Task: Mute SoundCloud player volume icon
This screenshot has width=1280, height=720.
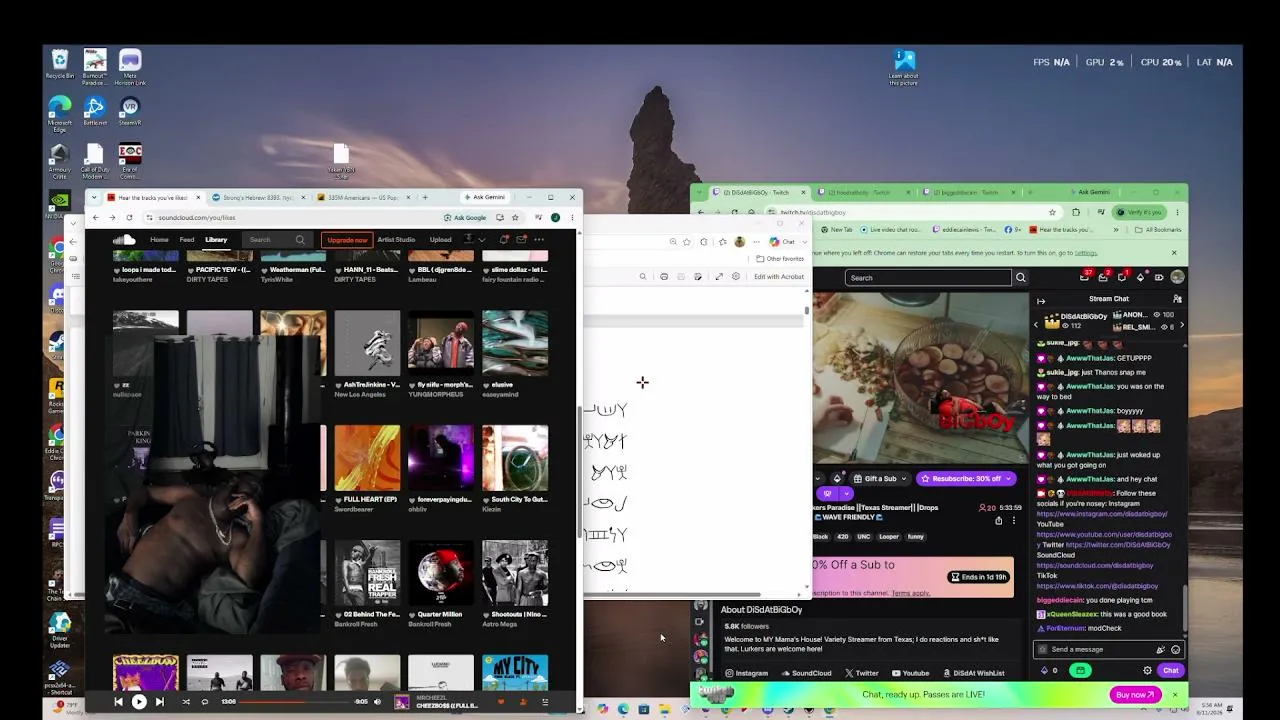Action: pyautogui.click(x=377, y=702)
